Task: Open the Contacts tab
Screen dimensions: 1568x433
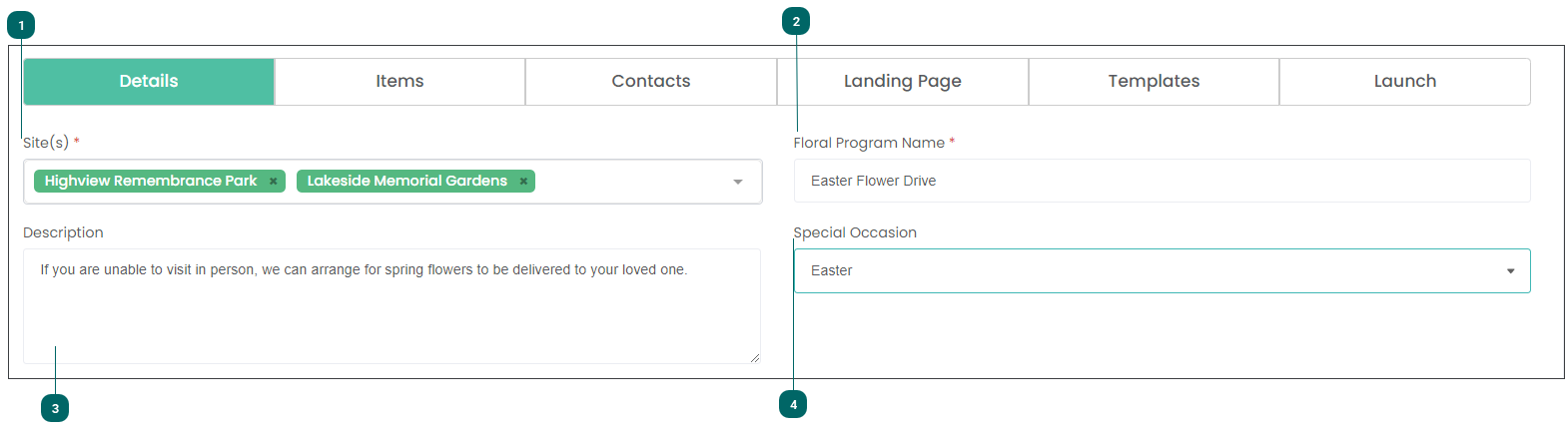Action: tap(651, 82)
